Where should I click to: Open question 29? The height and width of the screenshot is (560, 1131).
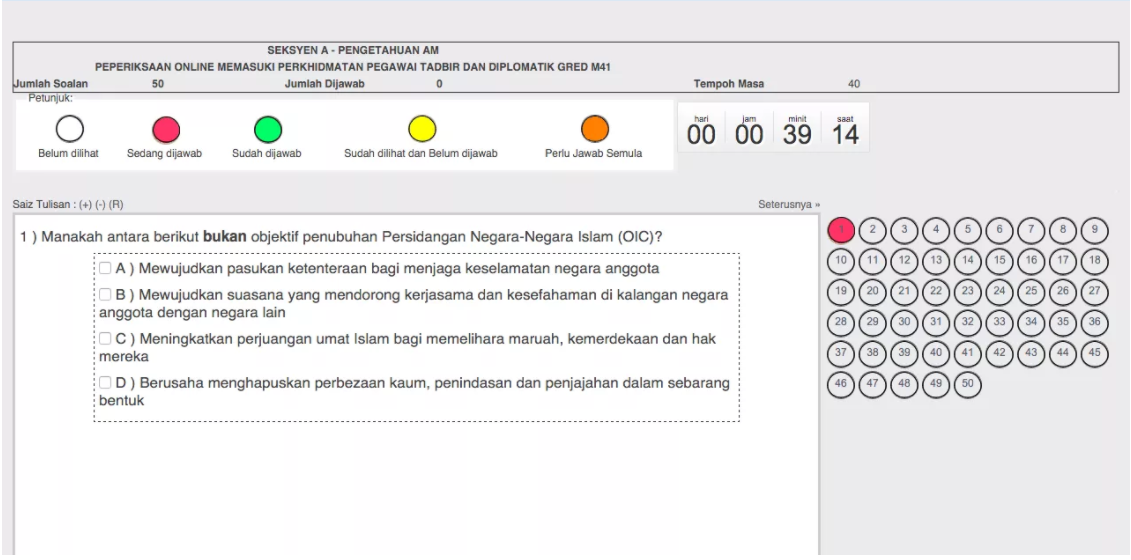click(x=873, y=323)
